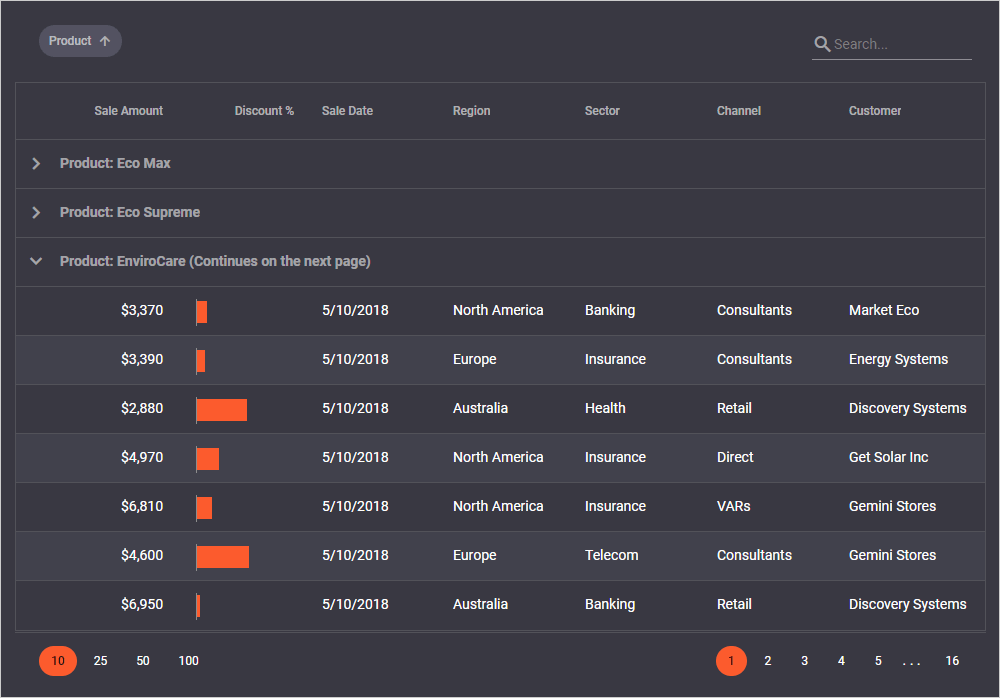Sort by Region column header
The height and width of the screenshot is (698, 1000).
click(471, 111)
